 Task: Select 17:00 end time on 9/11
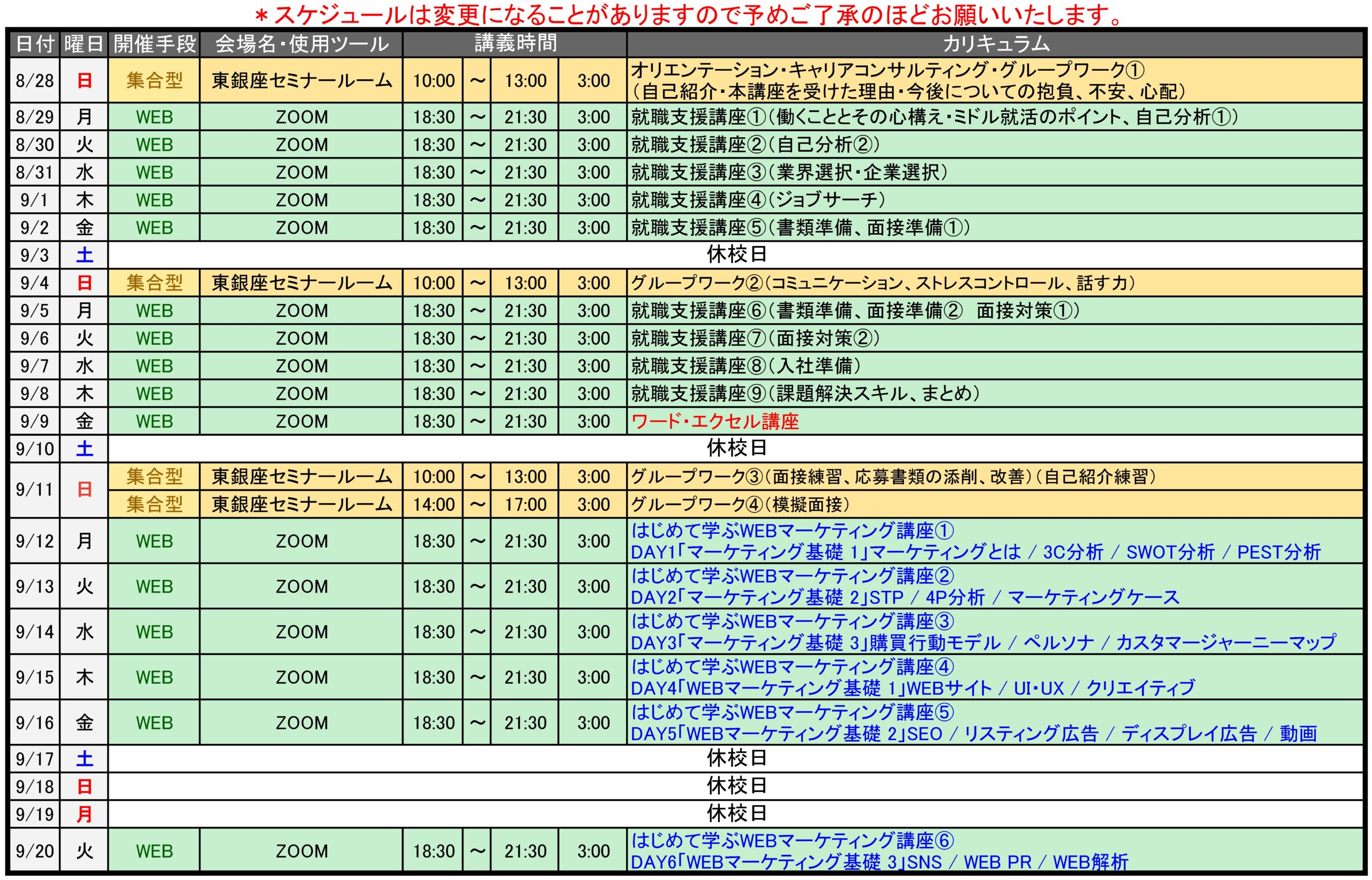(525, 504)
